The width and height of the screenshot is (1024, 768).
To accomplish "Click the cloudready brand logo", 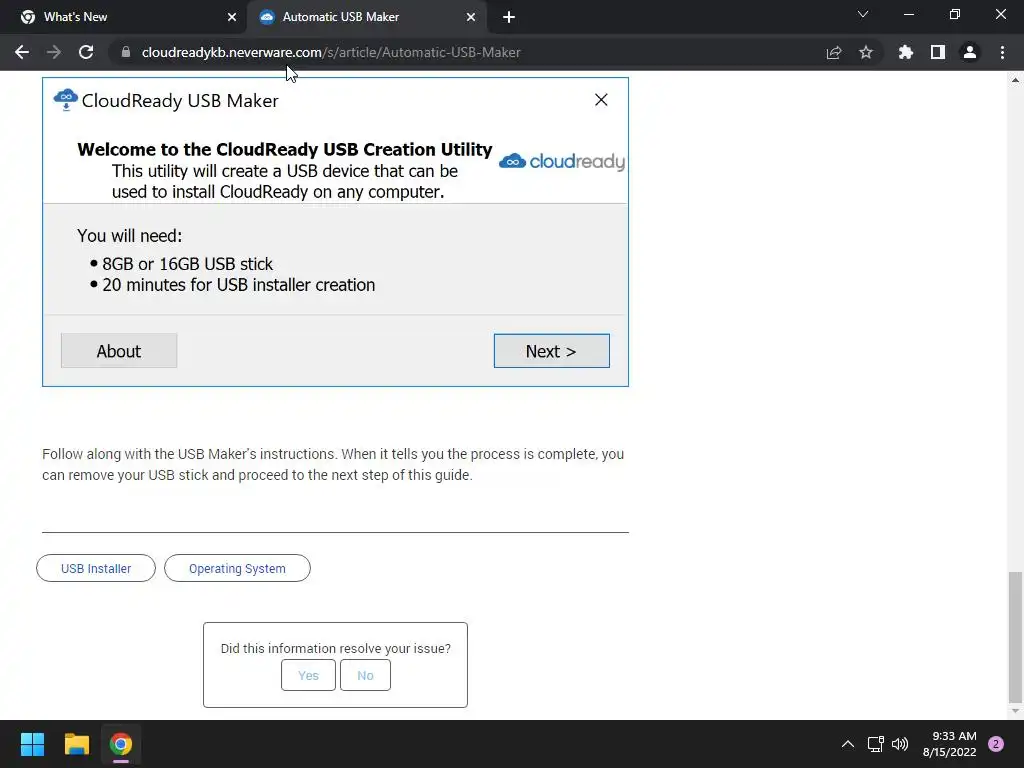I will point(562,161).
